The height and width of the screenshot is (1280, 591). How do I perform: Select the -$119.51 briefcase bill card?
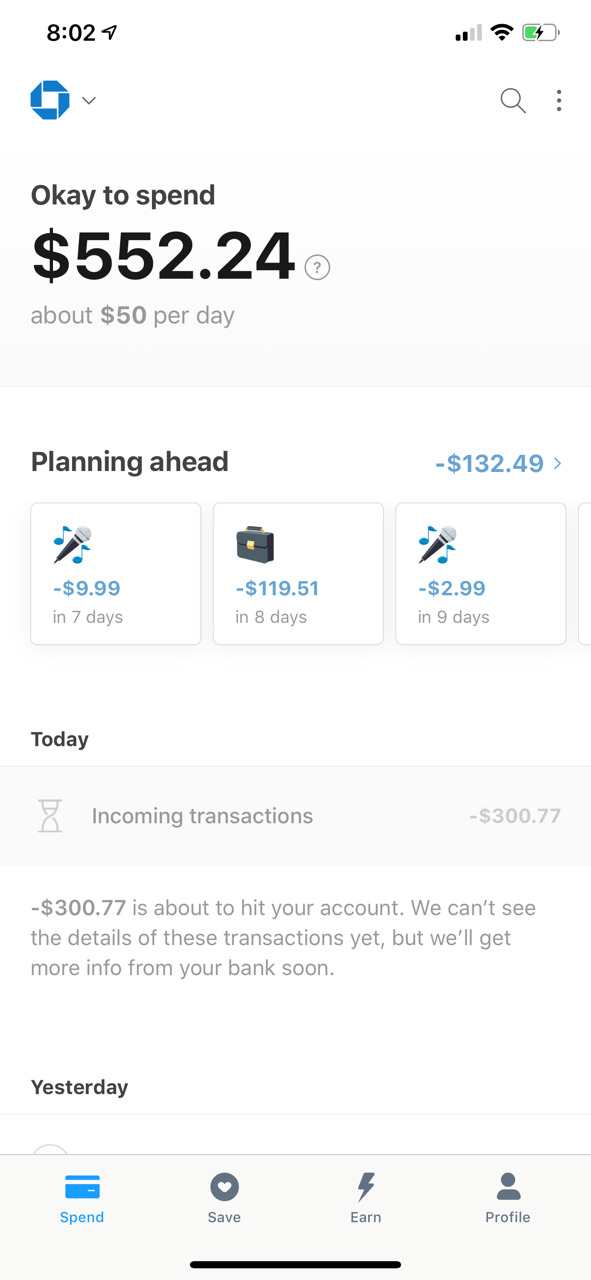tap(298, 573)
